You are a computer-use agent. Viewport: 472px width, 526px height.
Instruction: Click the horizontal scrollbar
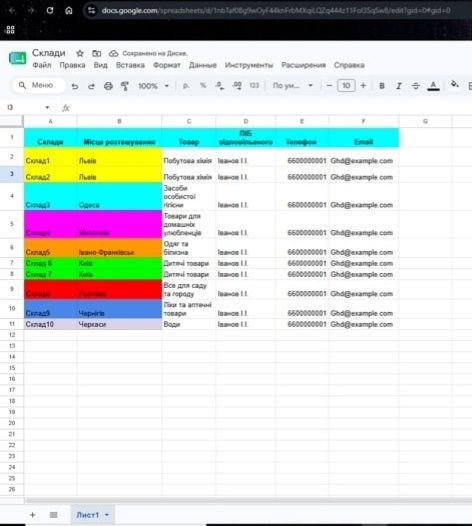tap(248, 501)
